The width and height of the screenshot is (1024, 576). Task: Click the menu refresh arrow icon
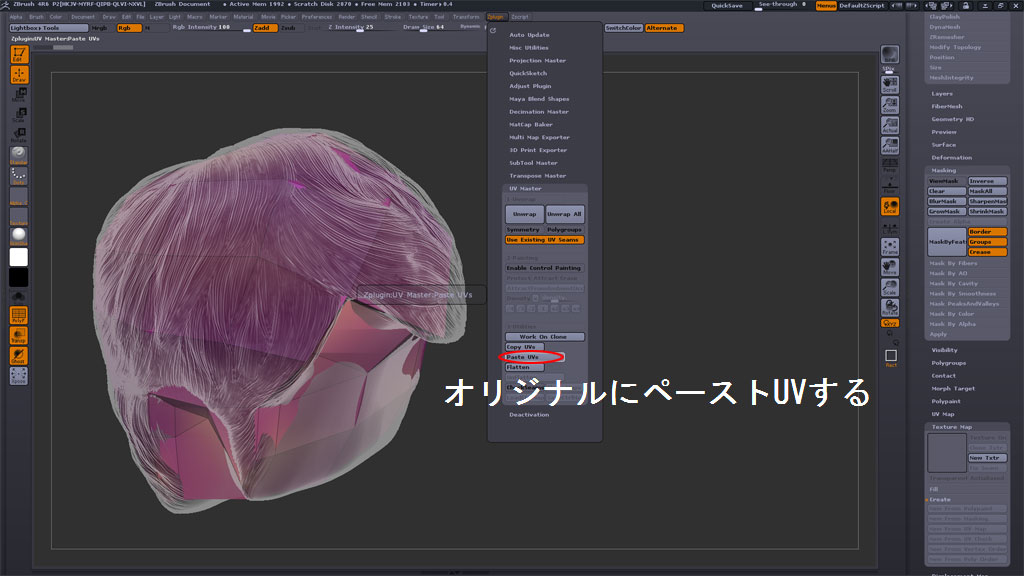point(493,31)
